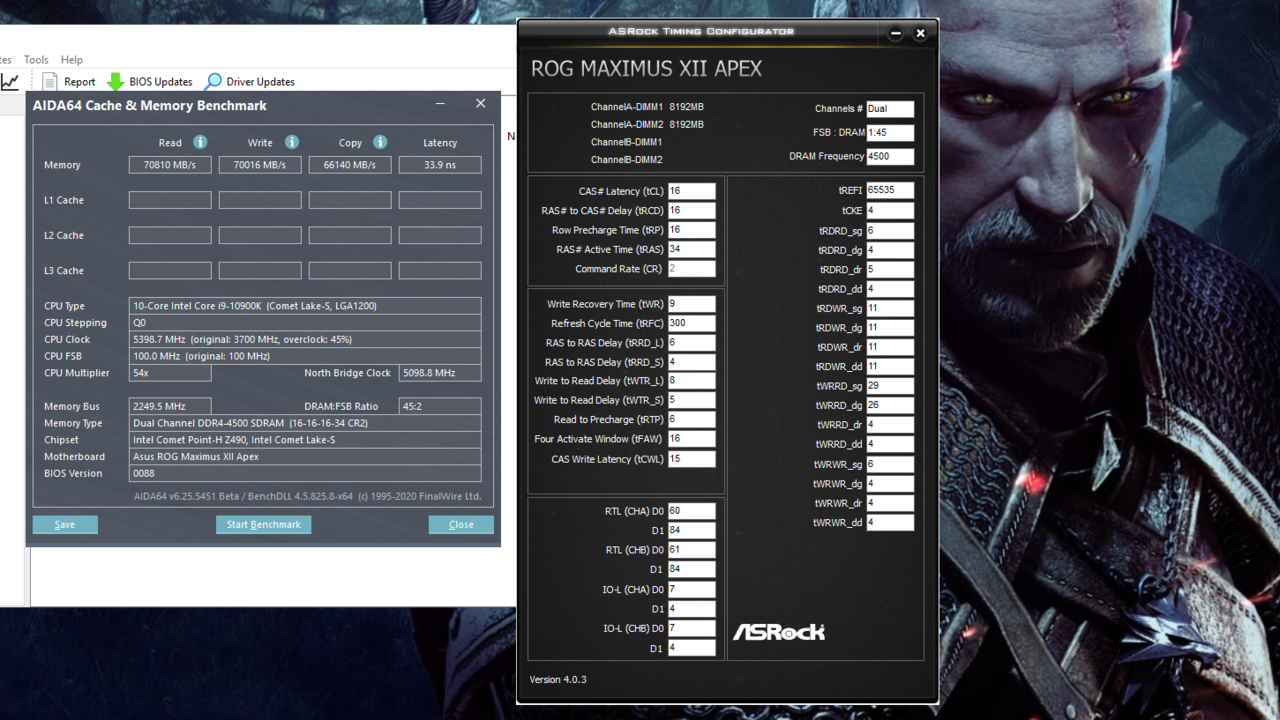Click the Write Recovery Time (tWR) field

[691, 304]
